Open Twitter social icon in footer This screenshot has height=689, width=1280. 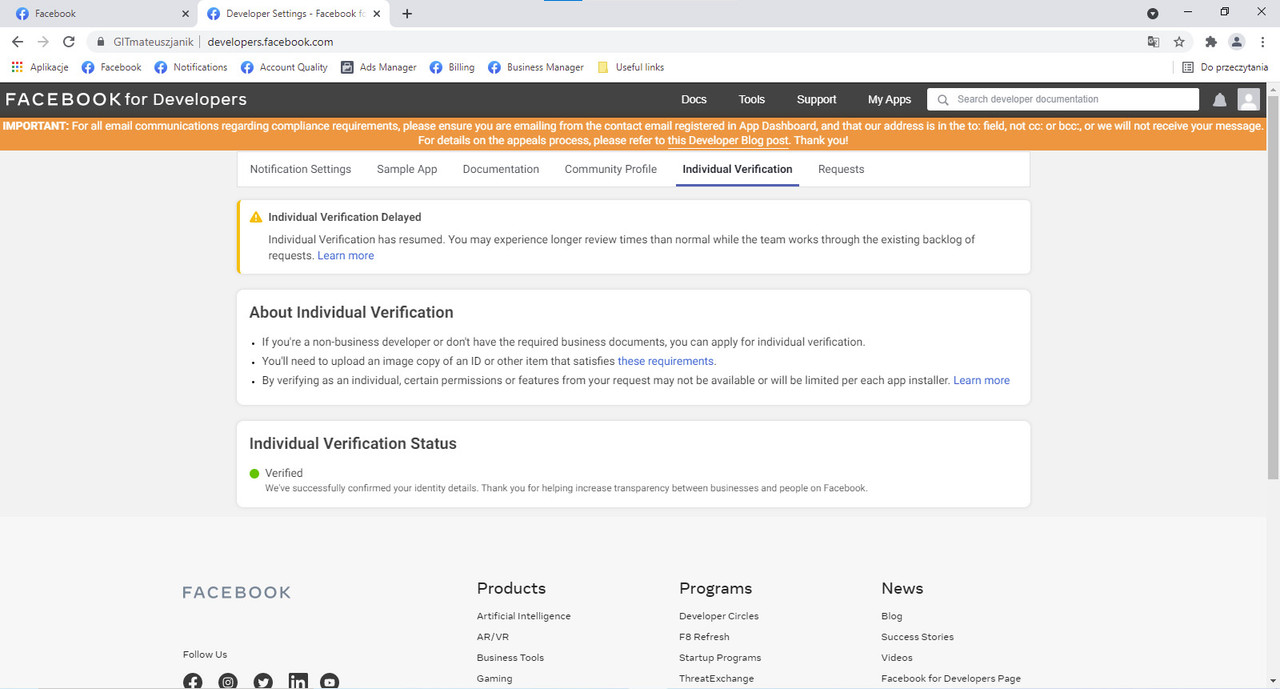[x=263, y=681]
